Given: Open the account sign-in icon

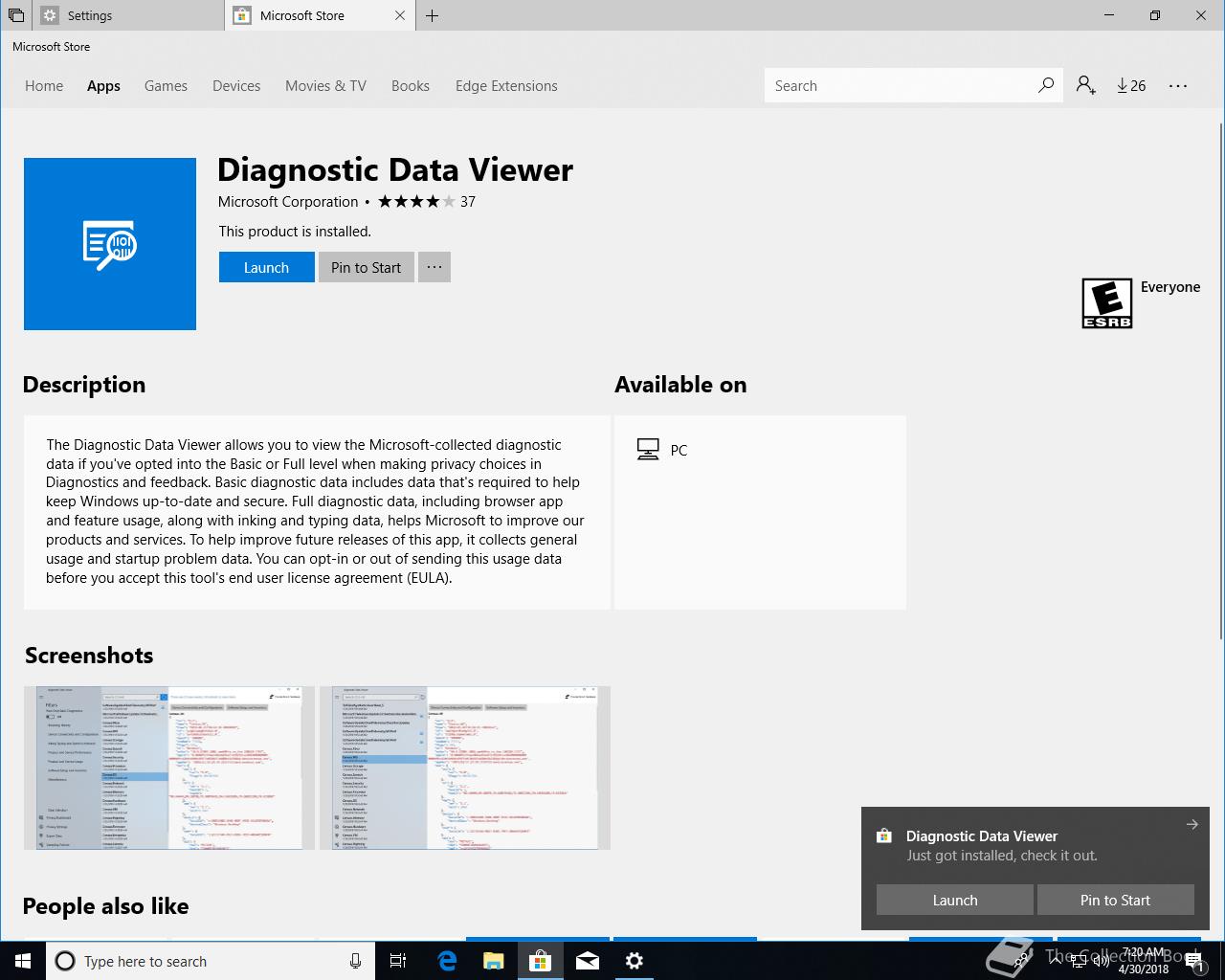Looking at the screenshot, I should pyautogui.click(x=1085, y=85).
